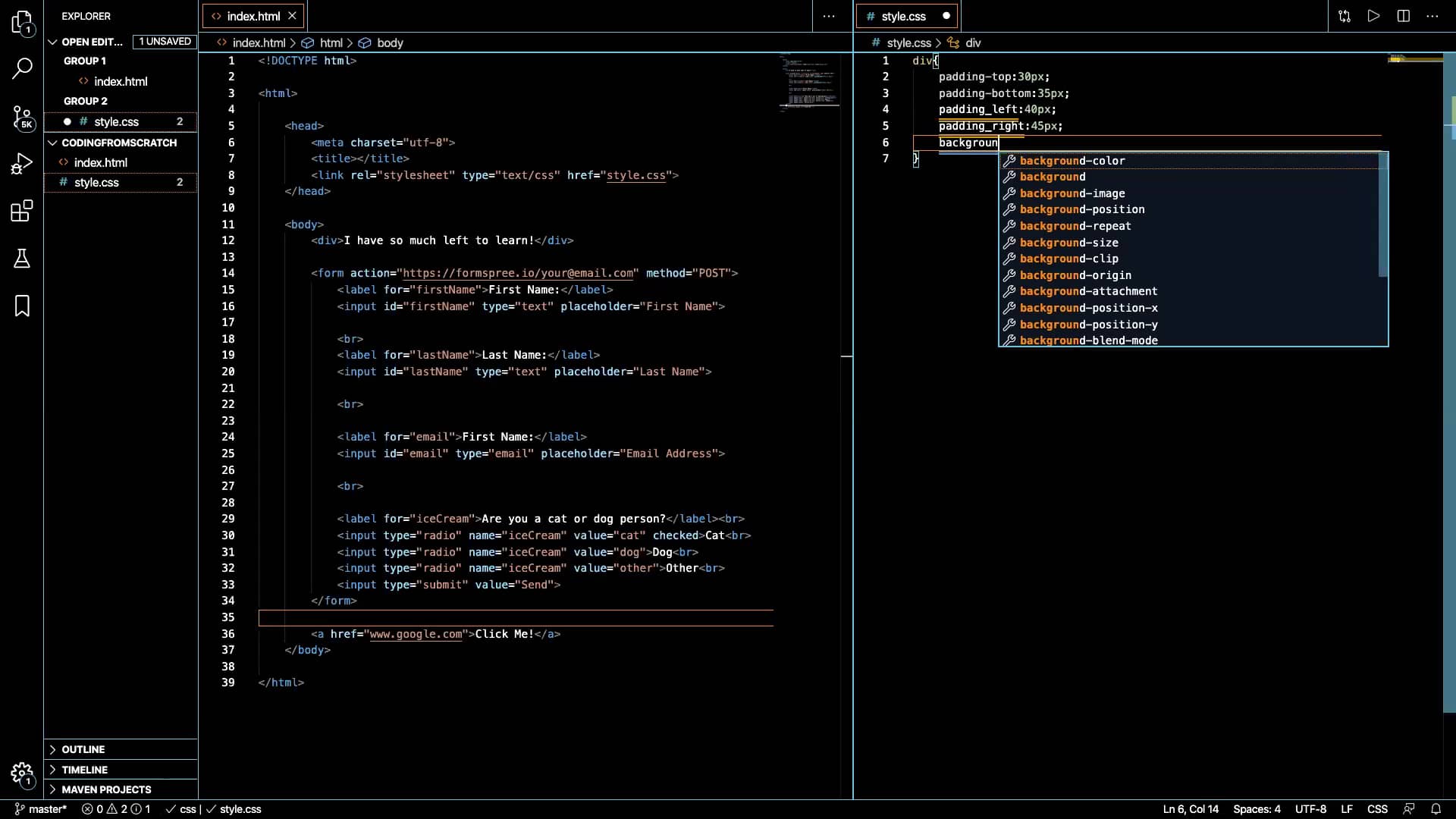Click the master branch in the status bar
Viewport: 1456px width, 819px height.
pos(39,809)
